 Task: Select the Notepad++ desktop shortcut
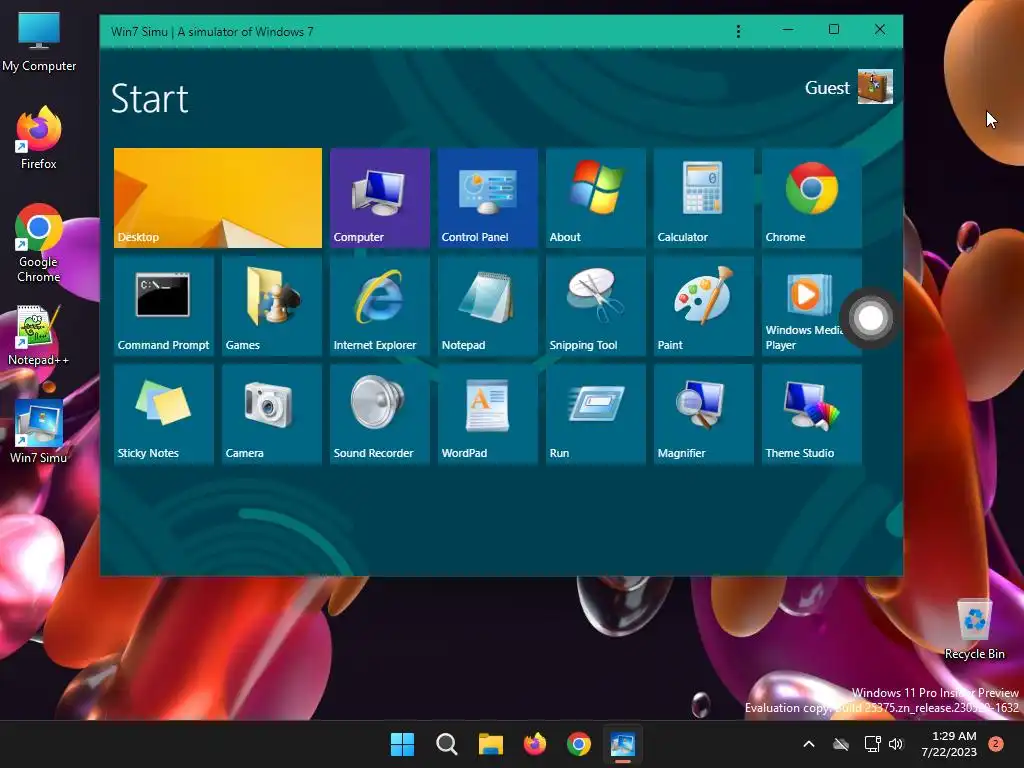pyautogui.click(x=39, y=335)
